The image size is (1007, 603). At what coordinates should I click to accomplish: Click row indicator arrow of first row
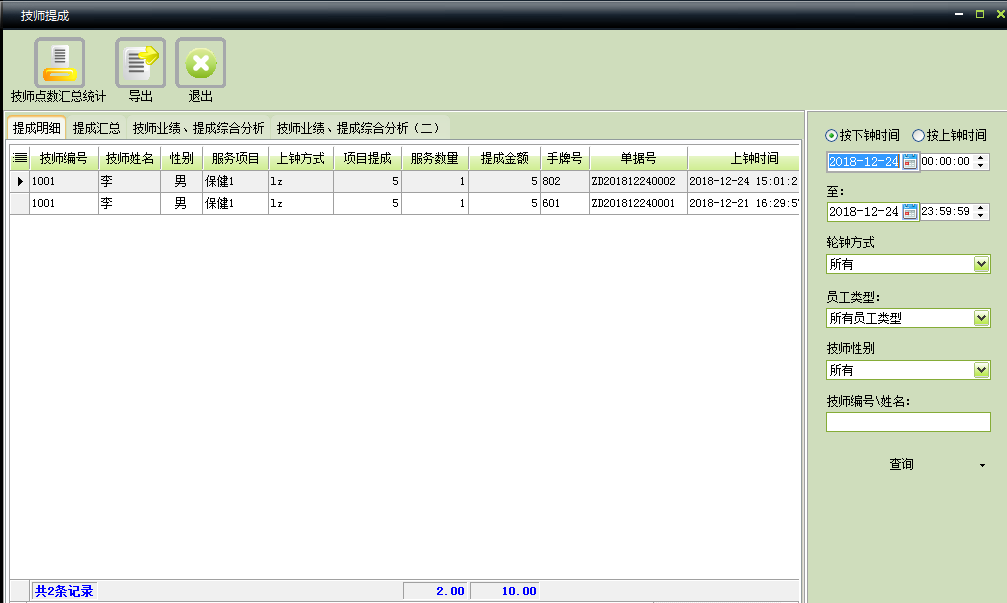[20, 181]
